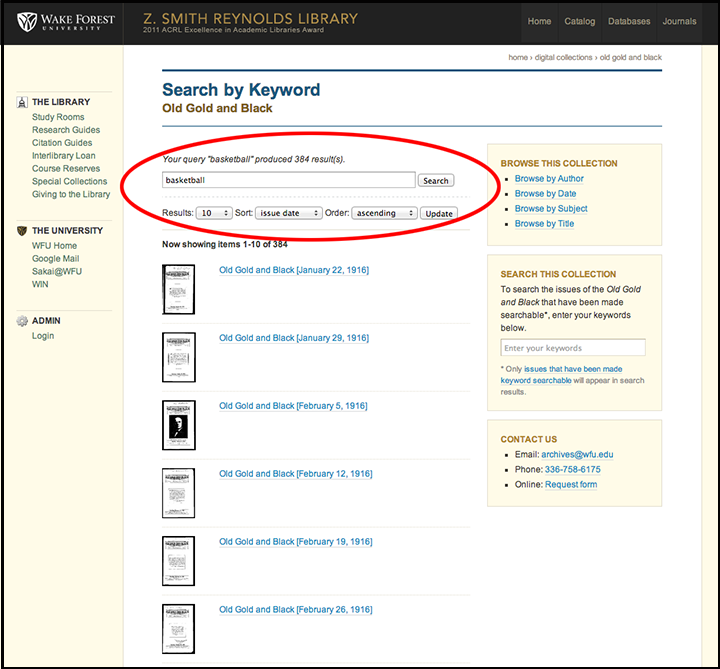Focus the basketball keyword search field
The height and width of the screenshot is (669, 720).
[x=288, y=180]
